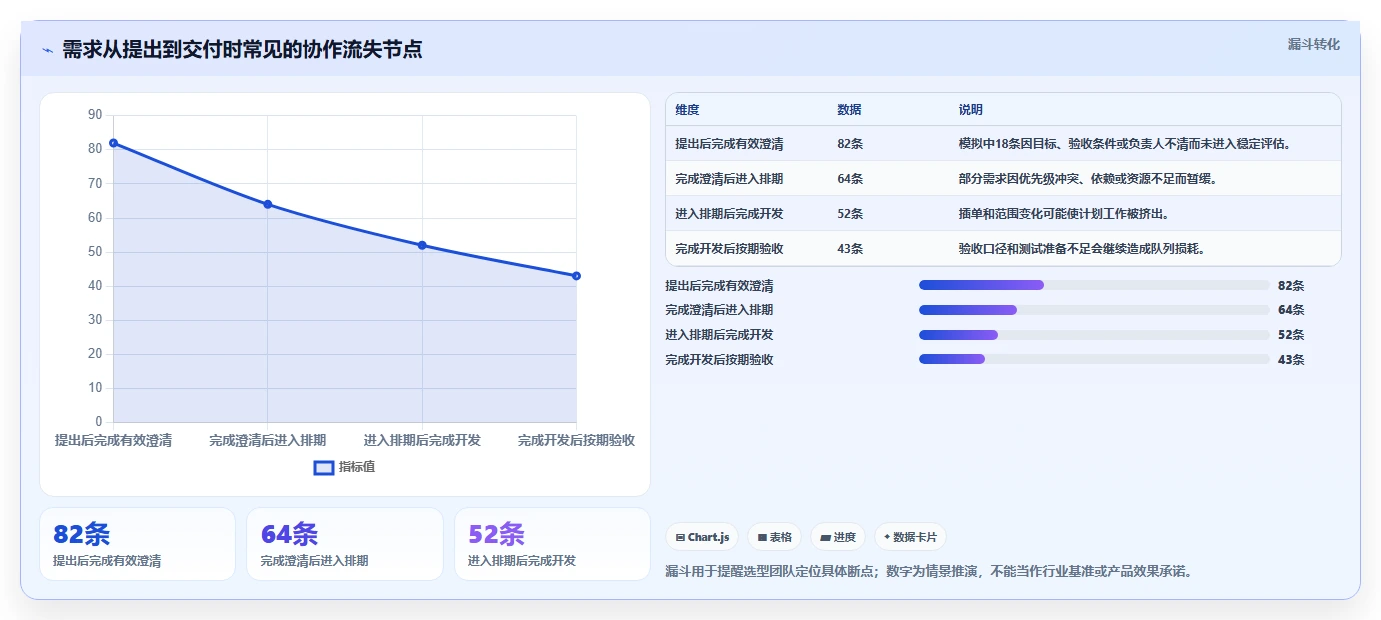Viewport: 1381px width, 620px height.
Task: Select the 表格 tag
Action: coord(774,537)
